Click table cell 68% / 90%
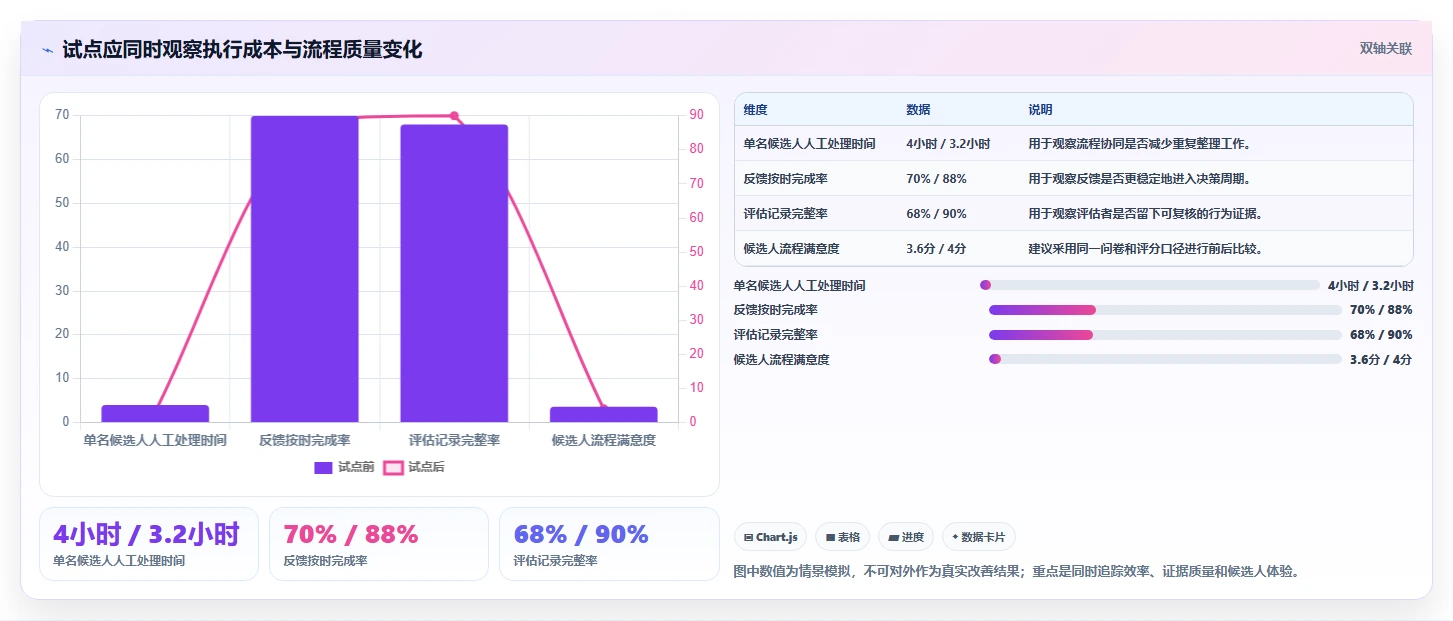Viewport: 1453px width, 621px height. click(936, 214)
